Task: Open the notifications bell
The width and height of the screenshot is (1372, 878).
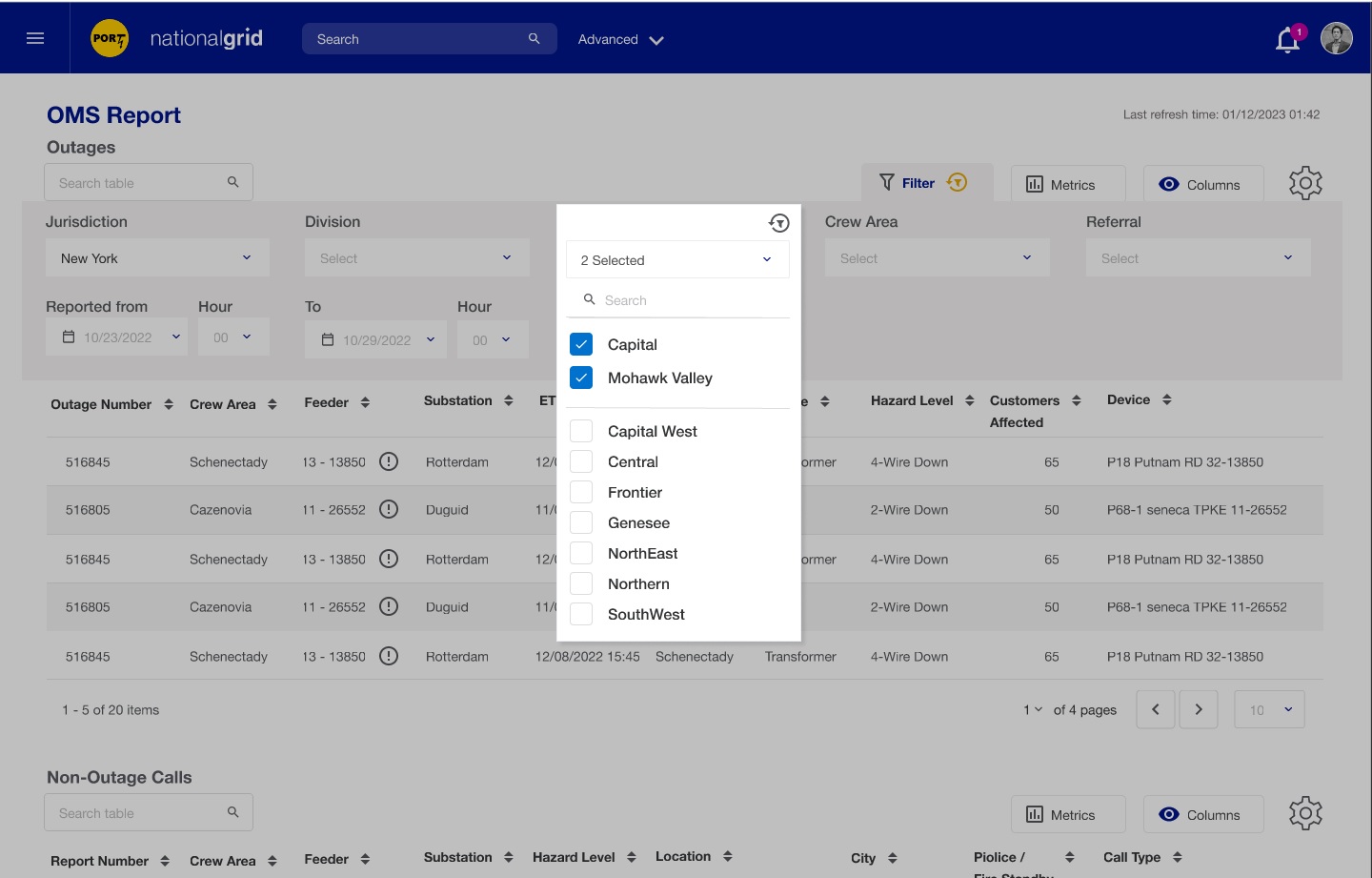Action: (1287, 40)
